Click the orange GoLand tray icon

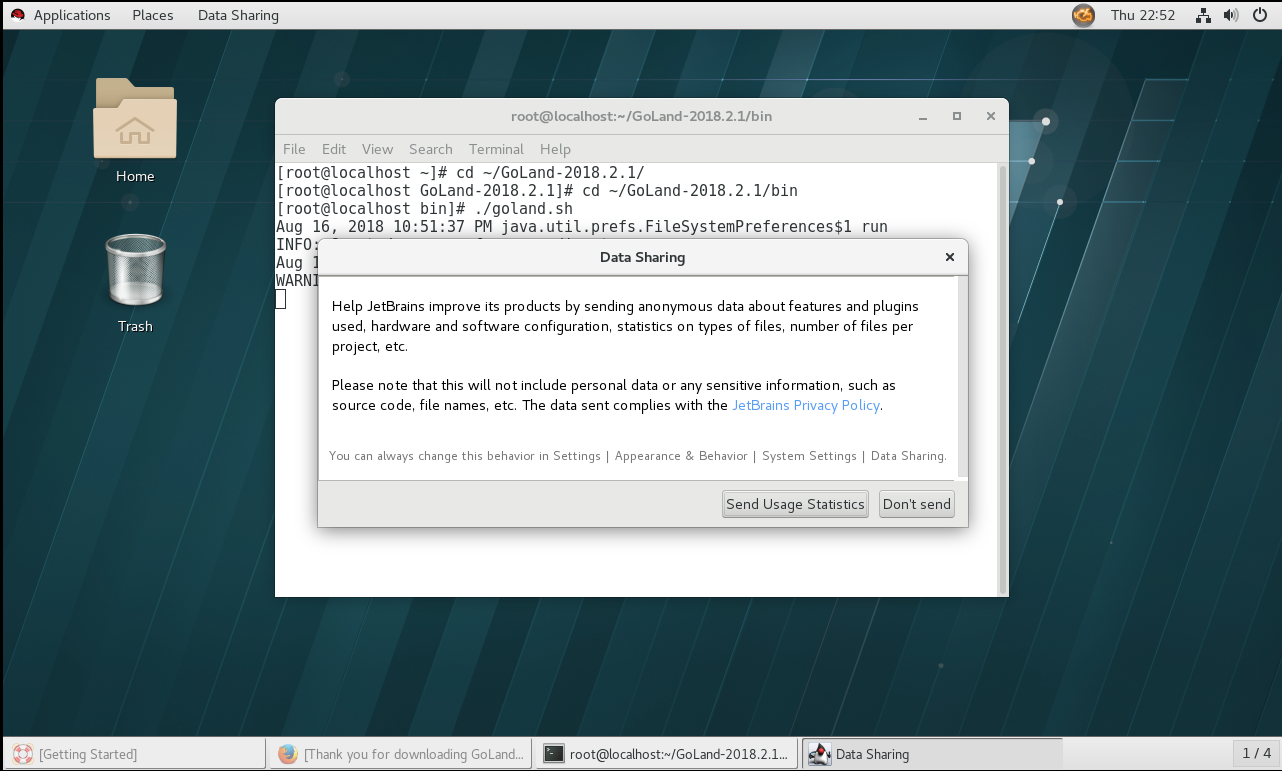pos(1083,15)
